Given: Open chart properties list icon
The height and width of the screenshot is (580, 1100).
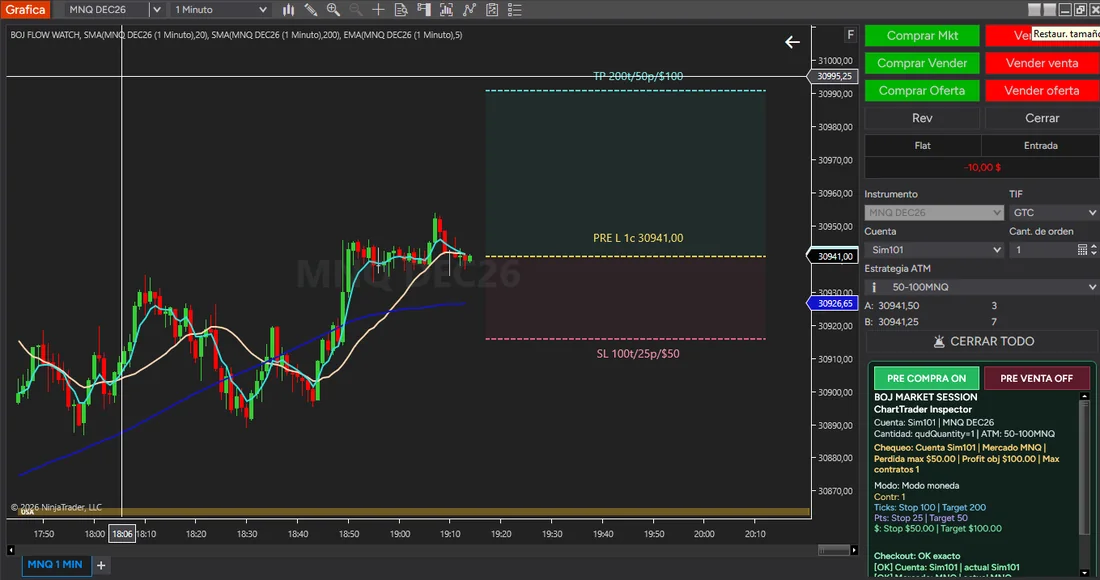Looking at the screenshot, I should point(515,10).
